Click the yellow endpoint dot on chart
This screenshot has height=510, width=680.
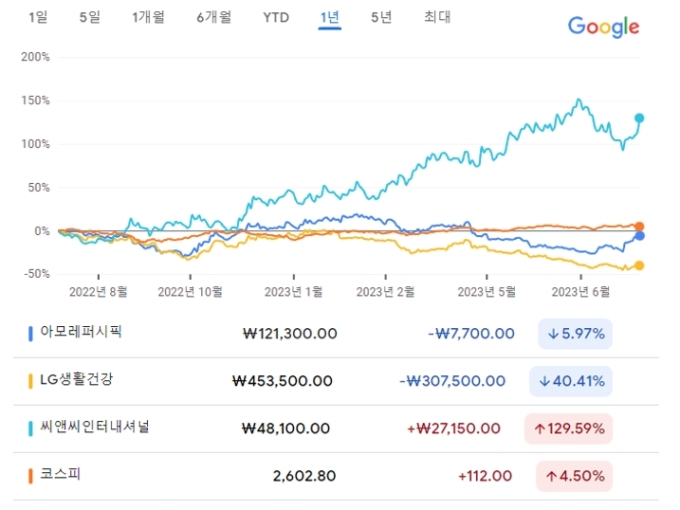click(639, 265)
